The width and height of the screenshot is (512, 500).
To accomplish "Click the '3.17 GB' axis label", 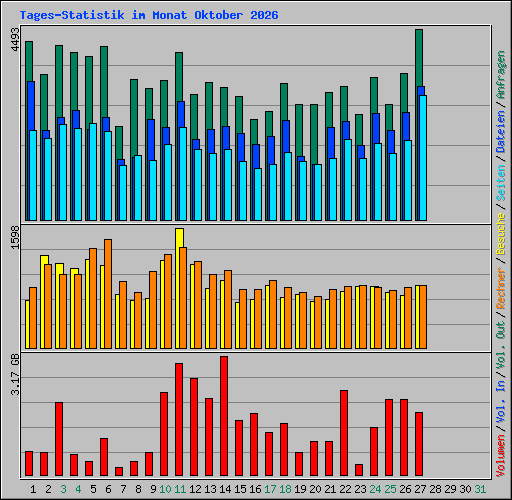I will (16, 374).
